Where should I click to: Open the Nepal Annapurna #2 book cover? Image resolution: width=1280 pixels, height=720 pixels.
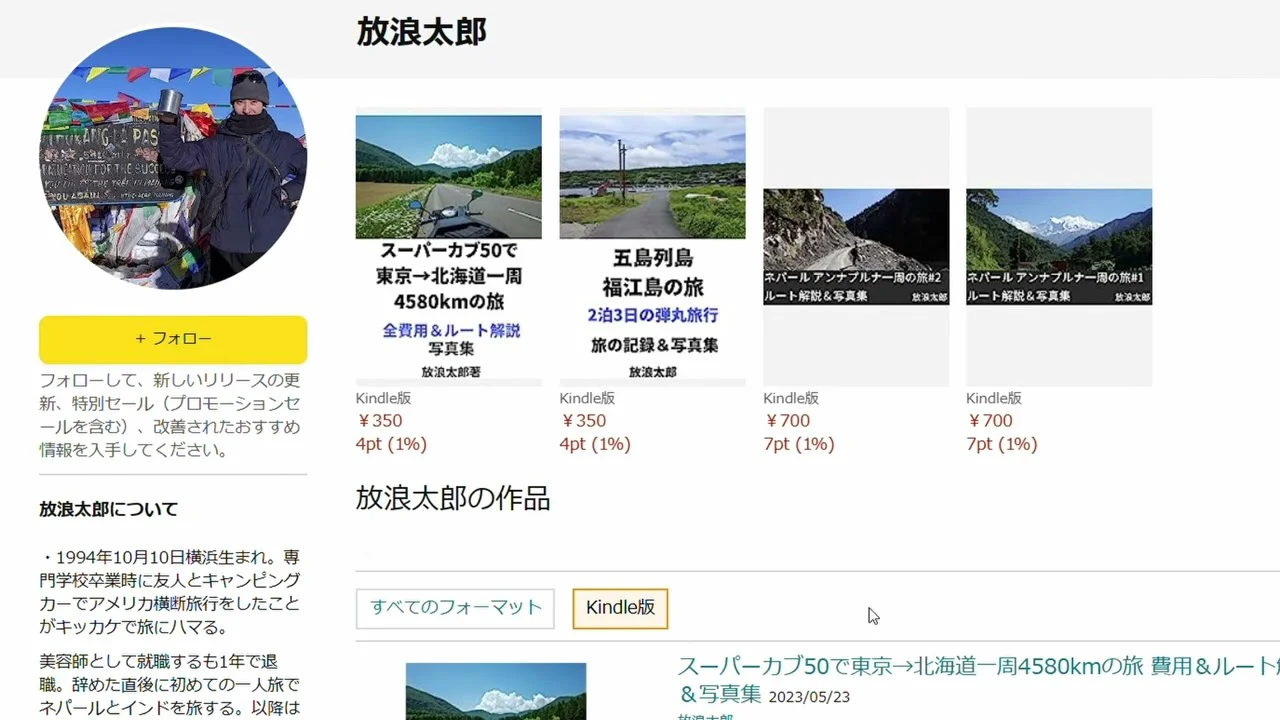[856, 246]
